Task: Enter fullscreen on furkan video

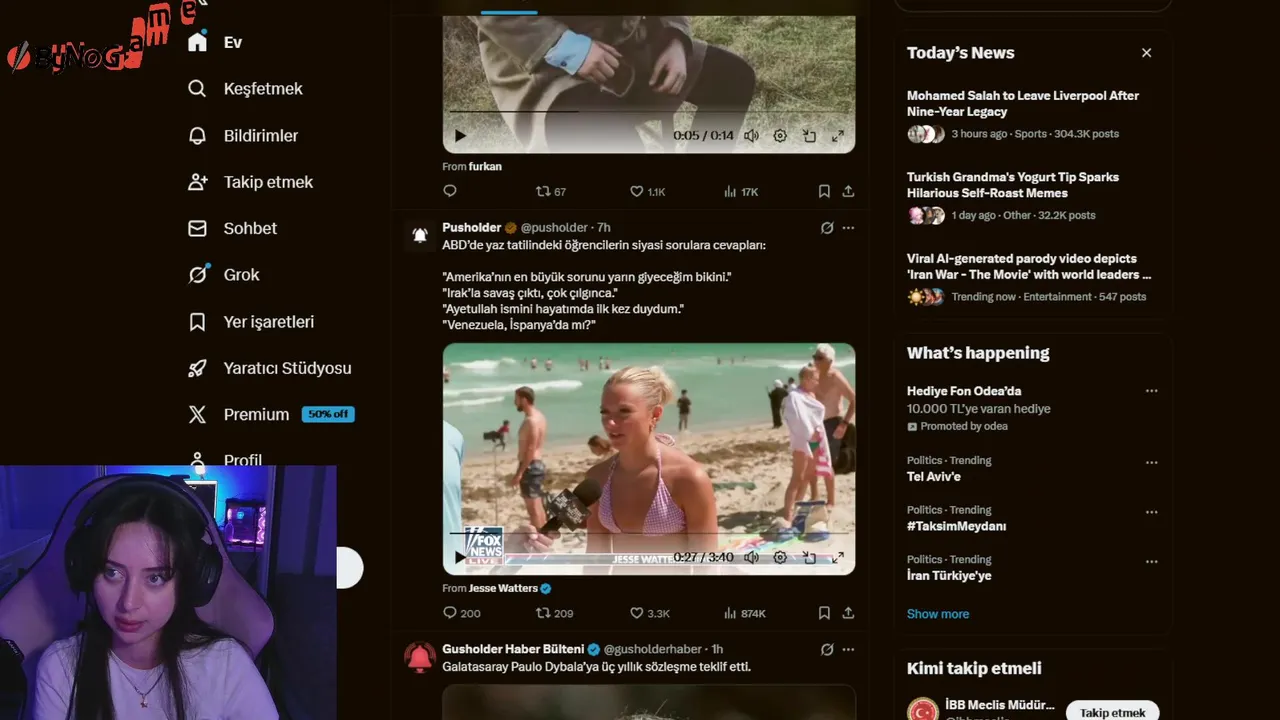Action: pyautogui.click(x=838, y=136)
